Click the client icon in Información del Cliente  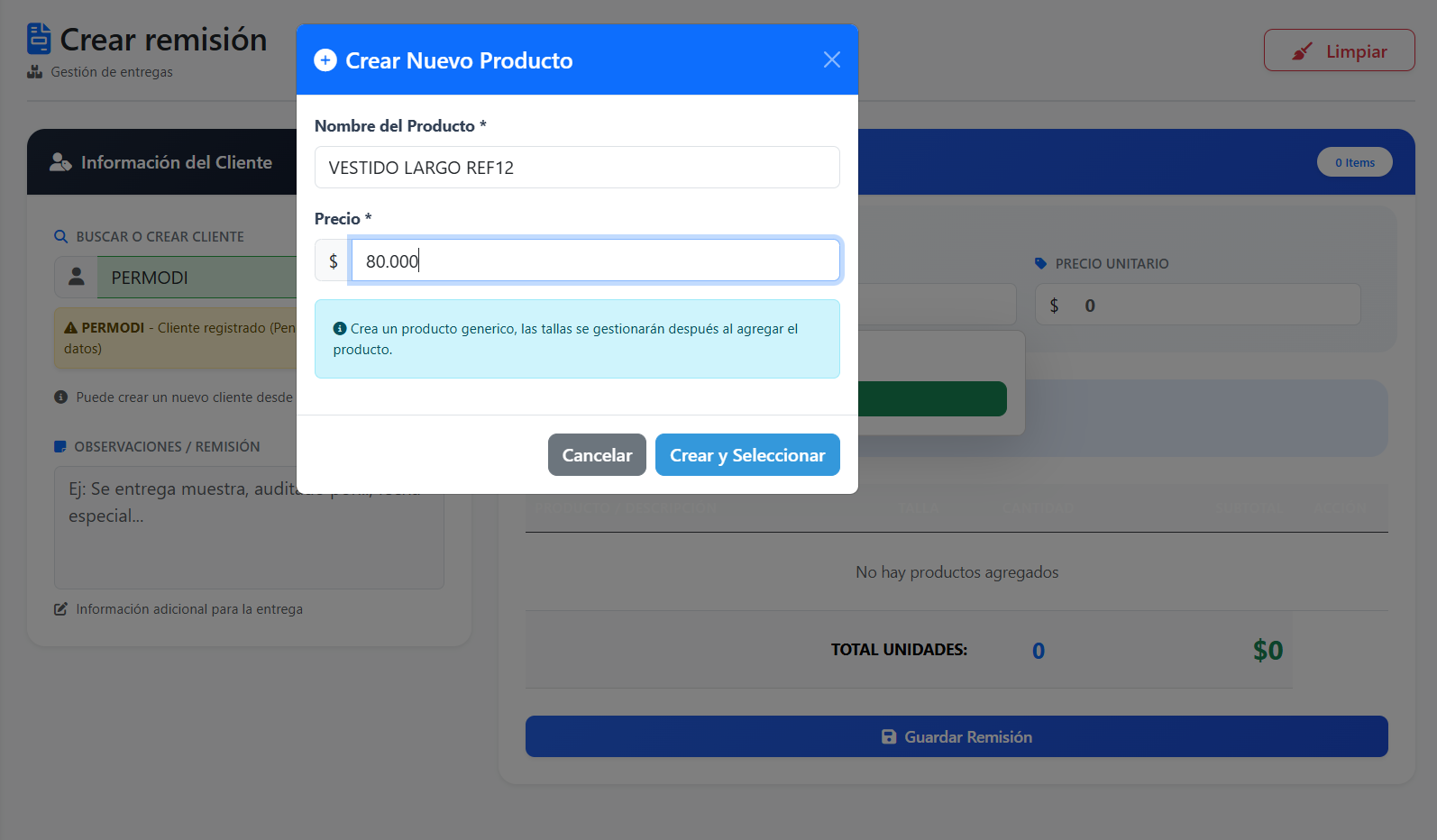[x=60, y=162]
